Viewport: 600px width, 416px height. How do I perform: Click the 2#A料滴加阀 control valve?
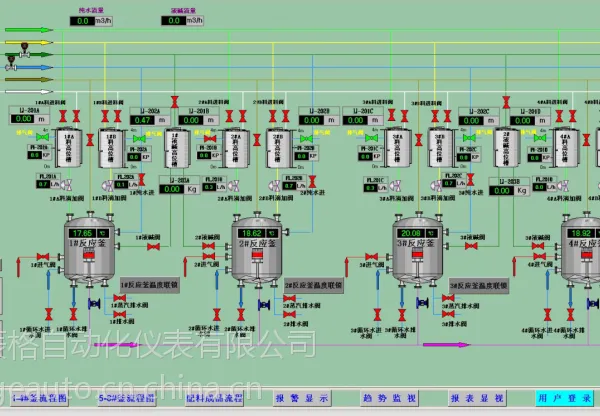pos(233,186)
